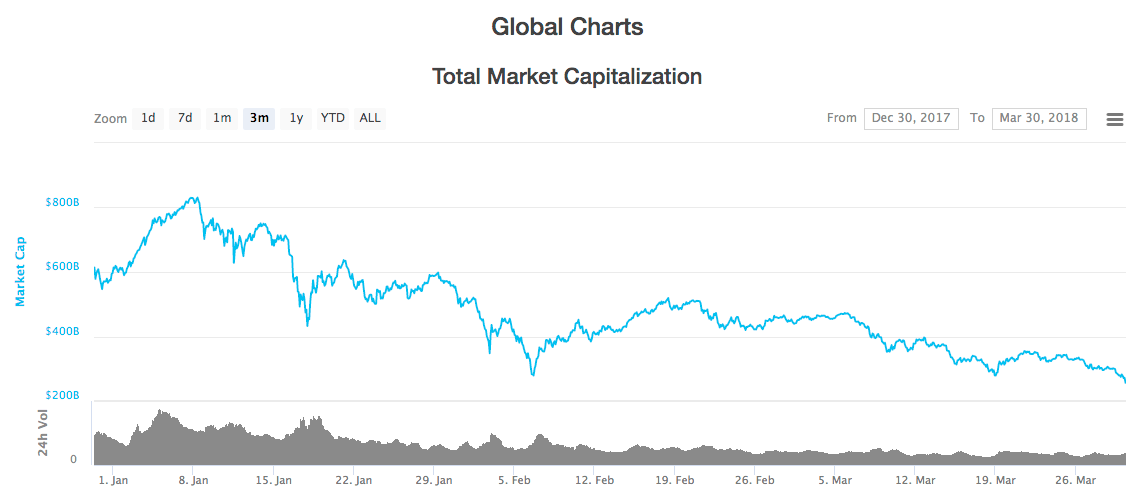Set zoom to 1y
This screenshot has height=501, width=1141.
[x=296, y=118]
